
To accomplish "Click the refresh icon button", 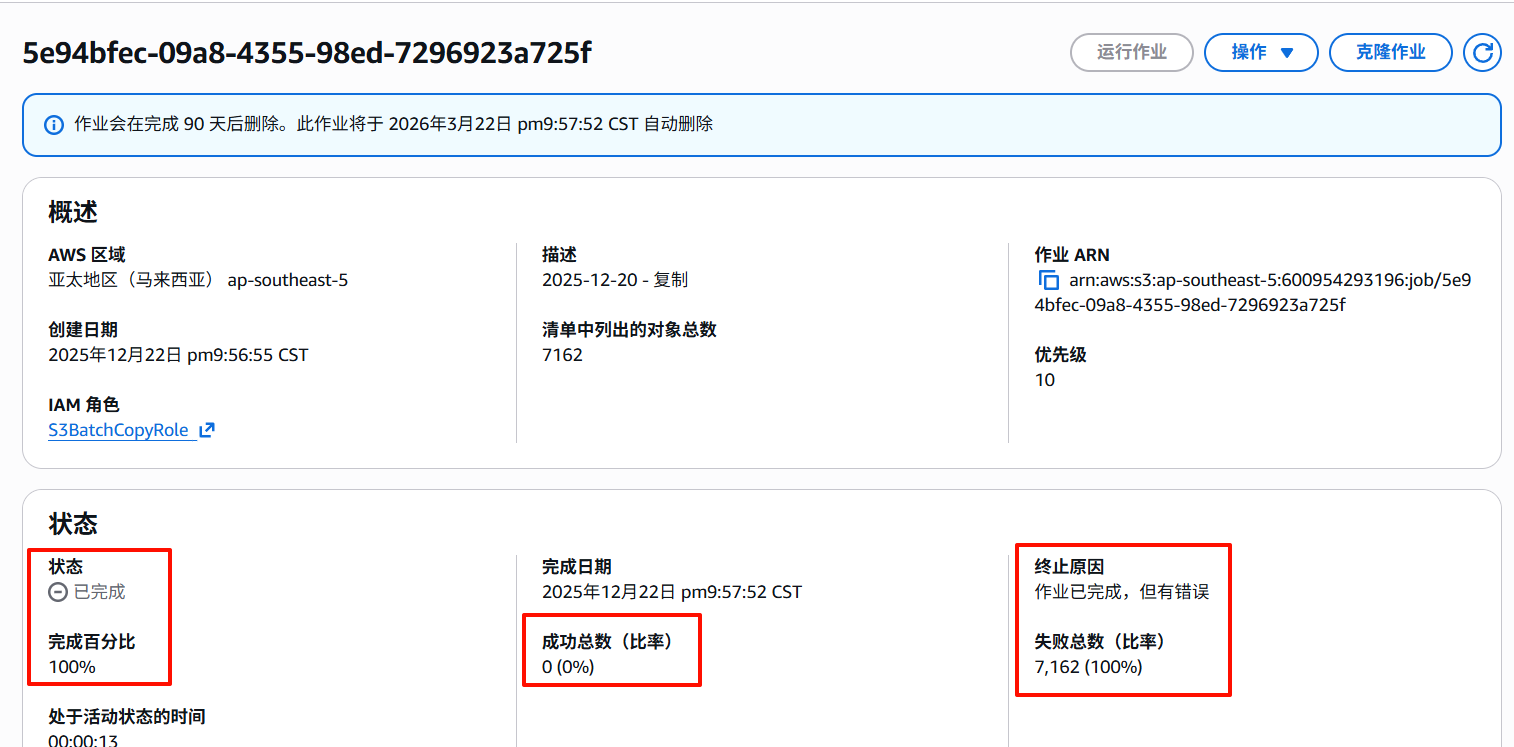I will pyautogui.click(x=1482, y=52).
